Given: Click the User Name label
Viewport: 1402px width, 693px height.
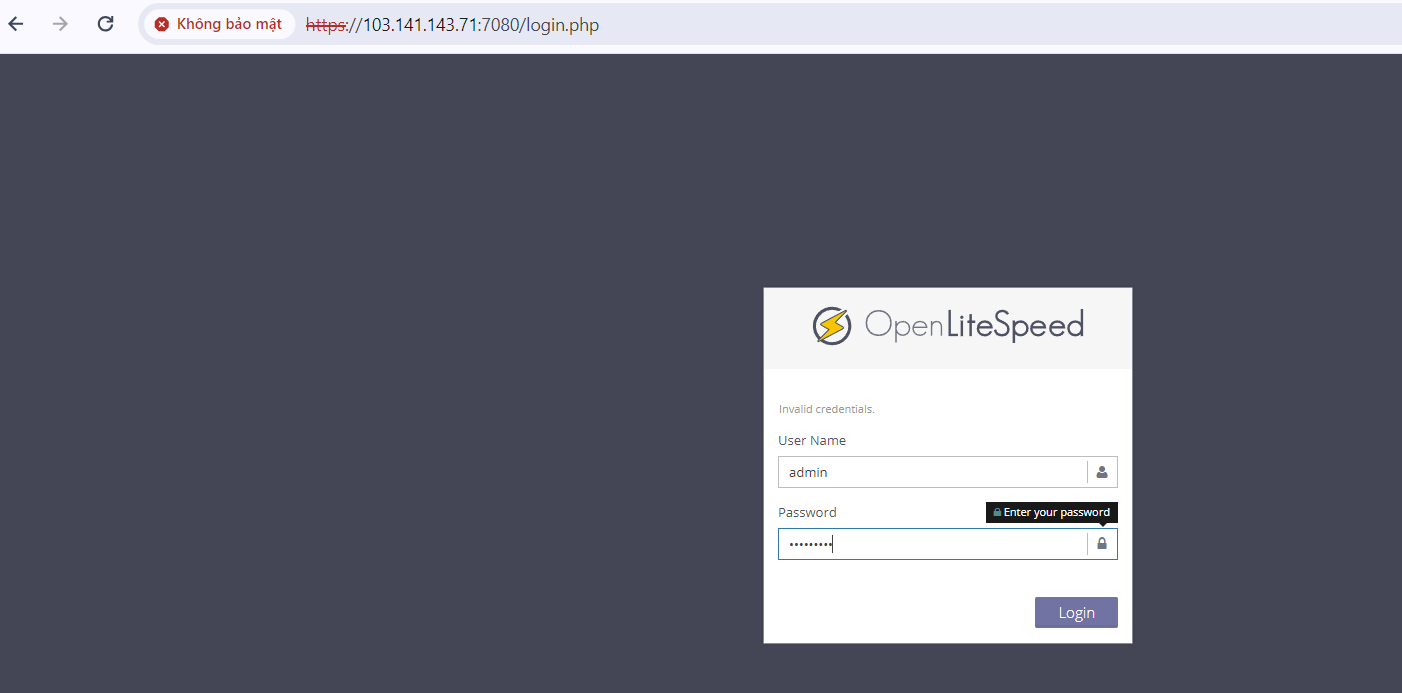Looking at the screenshot, I should coord(812,440).
